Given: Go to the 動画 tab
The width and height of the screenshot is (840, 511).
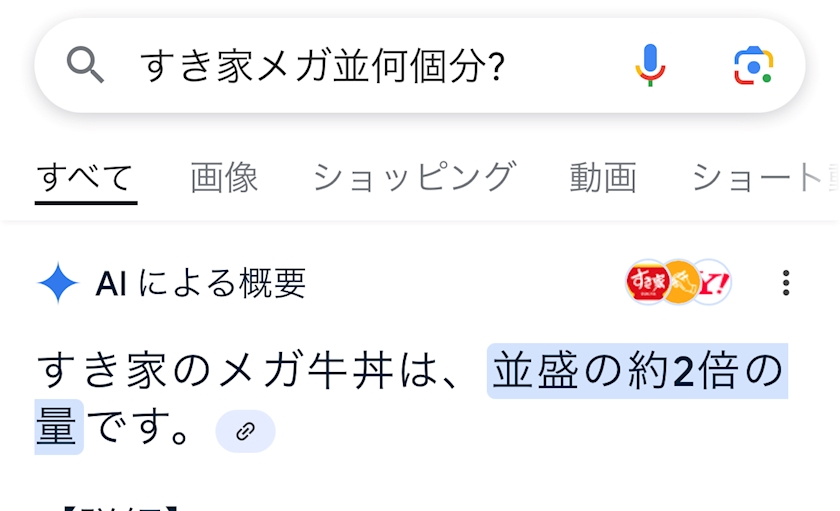Looking at the screenshot, I should point(603,178).
